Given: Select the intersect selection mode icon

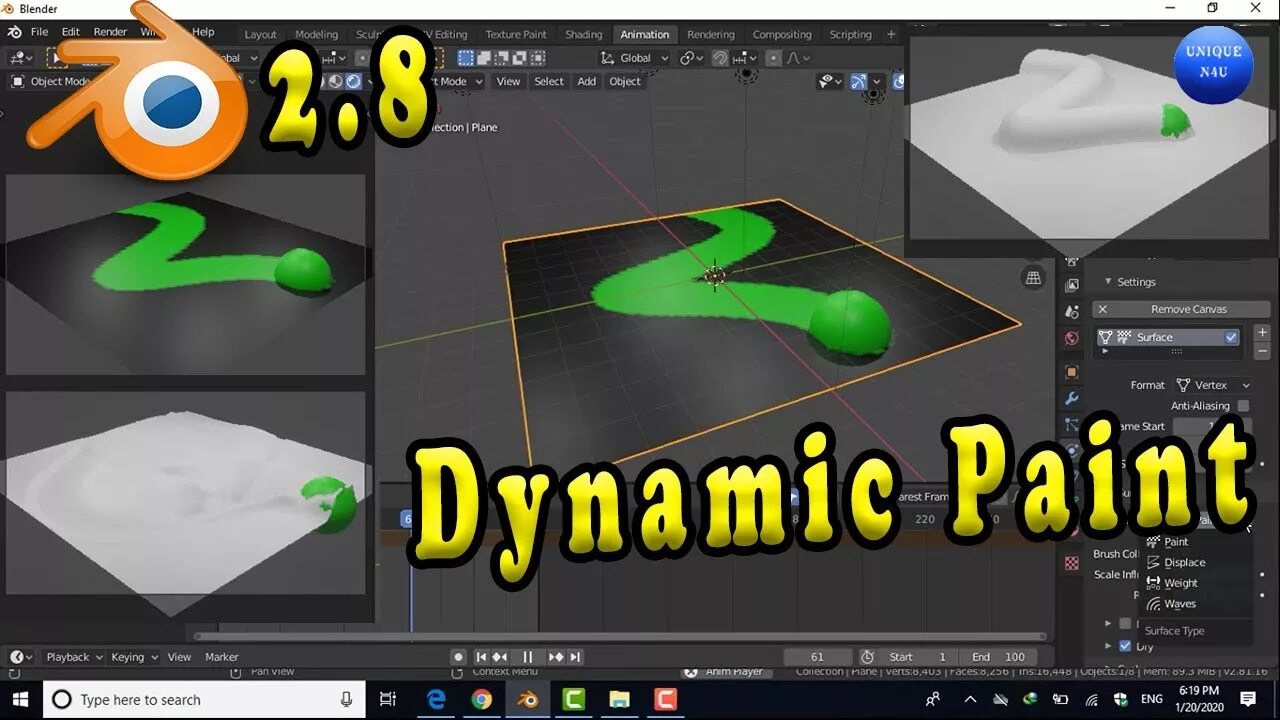Looking at the screenshot, I should [x=538, y=58].
